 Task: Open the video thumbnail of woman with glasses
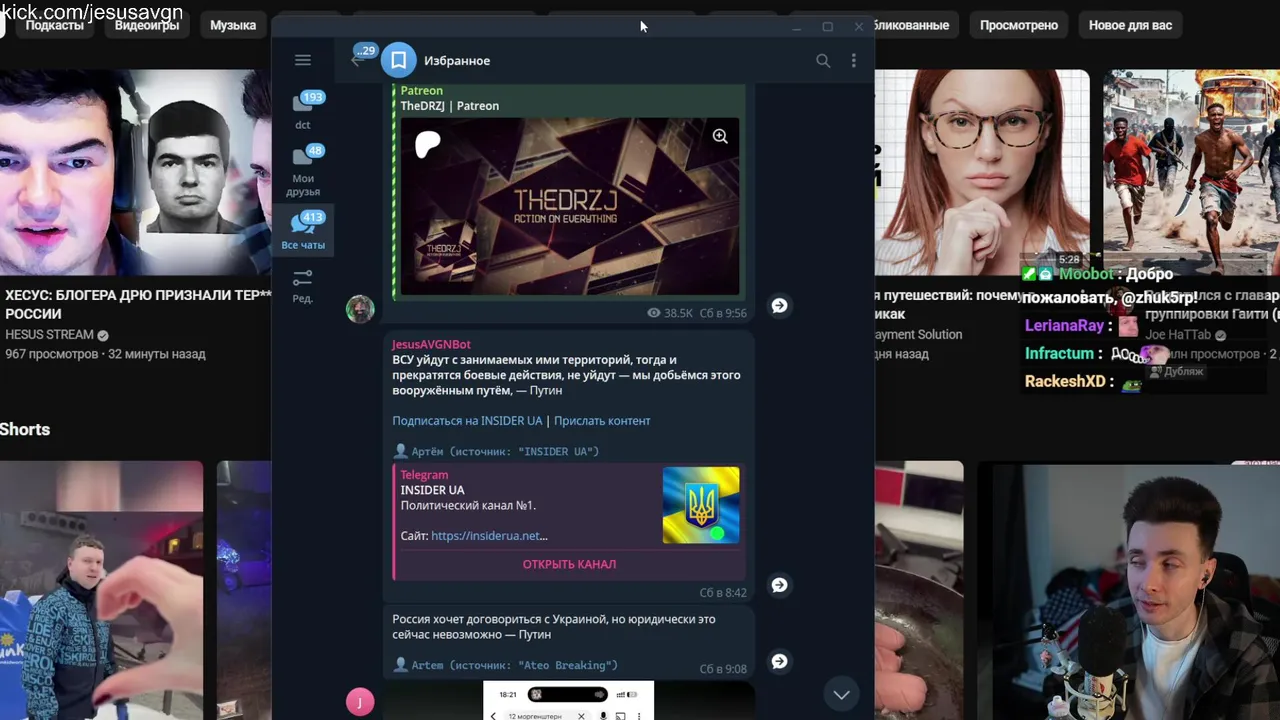click(x=982, y=172)
